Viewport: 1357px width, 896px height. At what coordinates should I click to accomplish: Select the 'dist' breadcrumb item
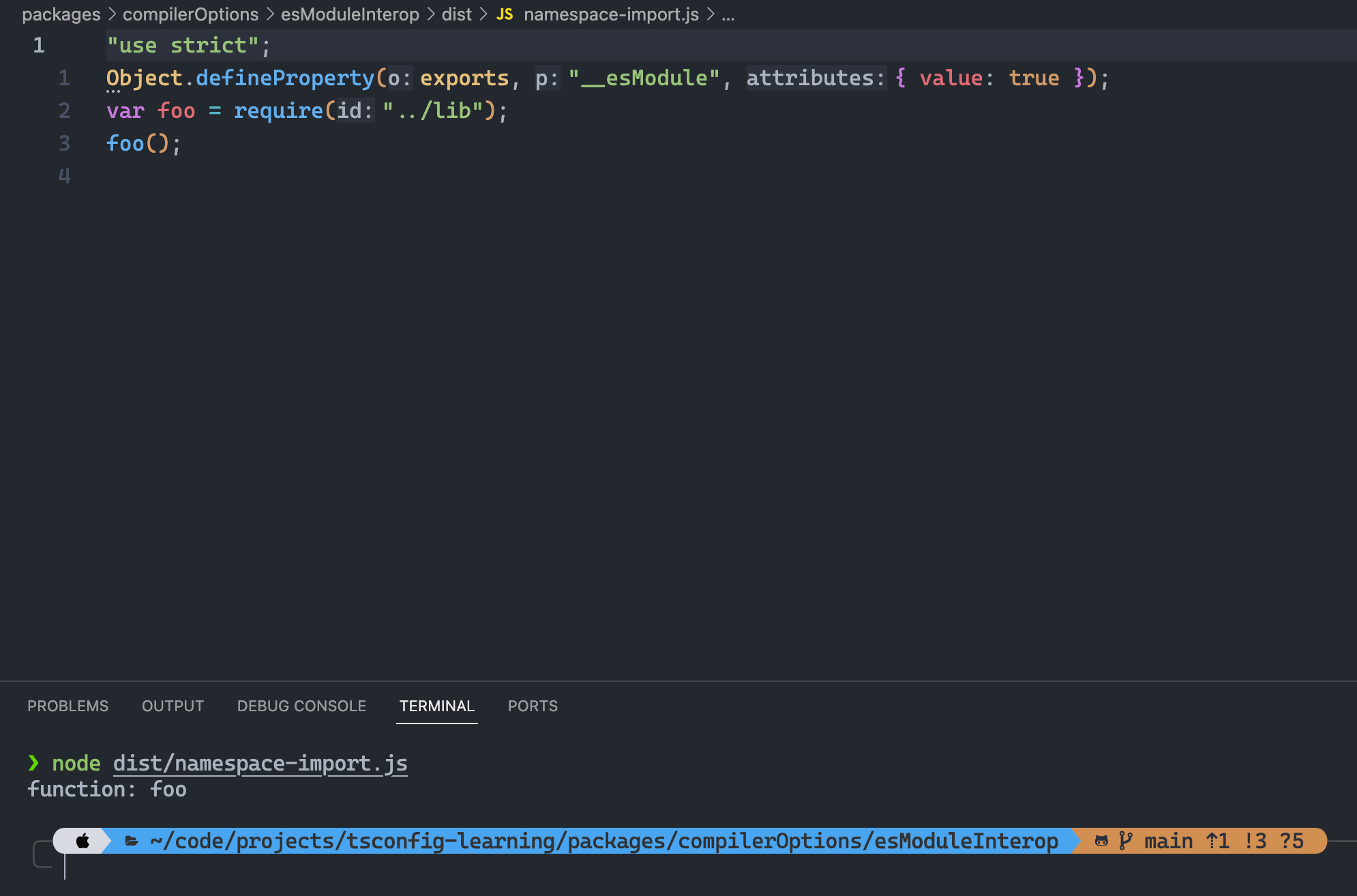pyautogui.click(x=456, y=14)
